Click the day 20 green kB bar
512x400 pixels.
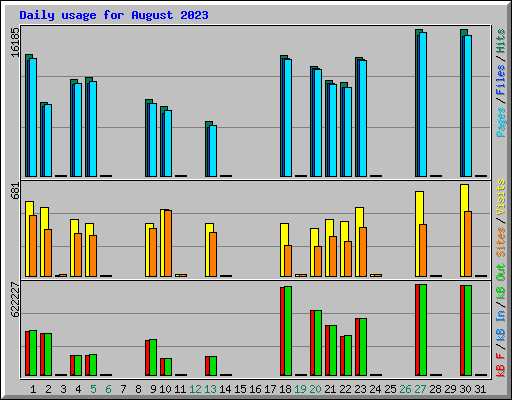pos(318,343)
